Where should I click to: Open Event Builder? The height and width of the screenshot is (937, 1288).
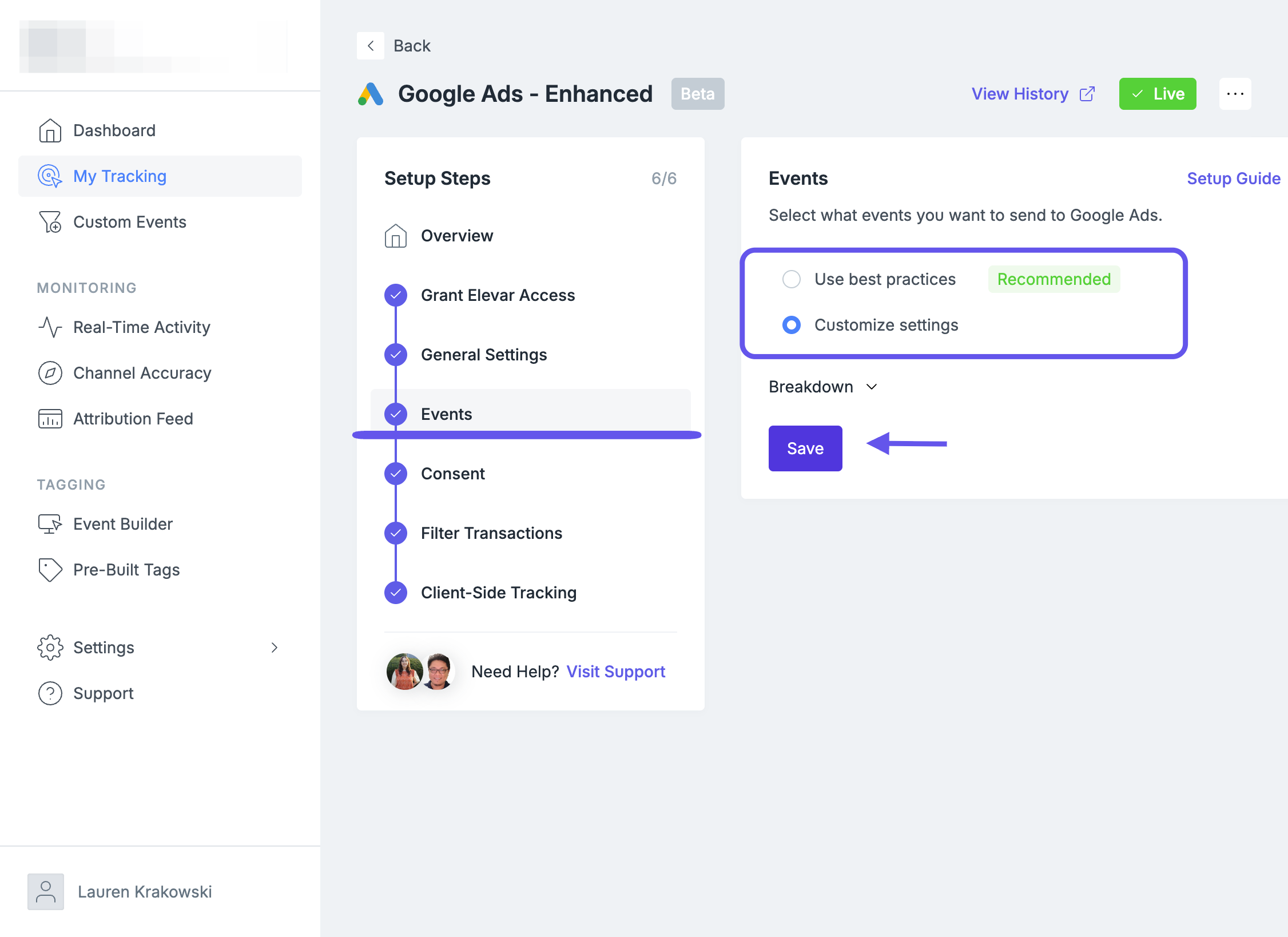[x=160, y=524]
